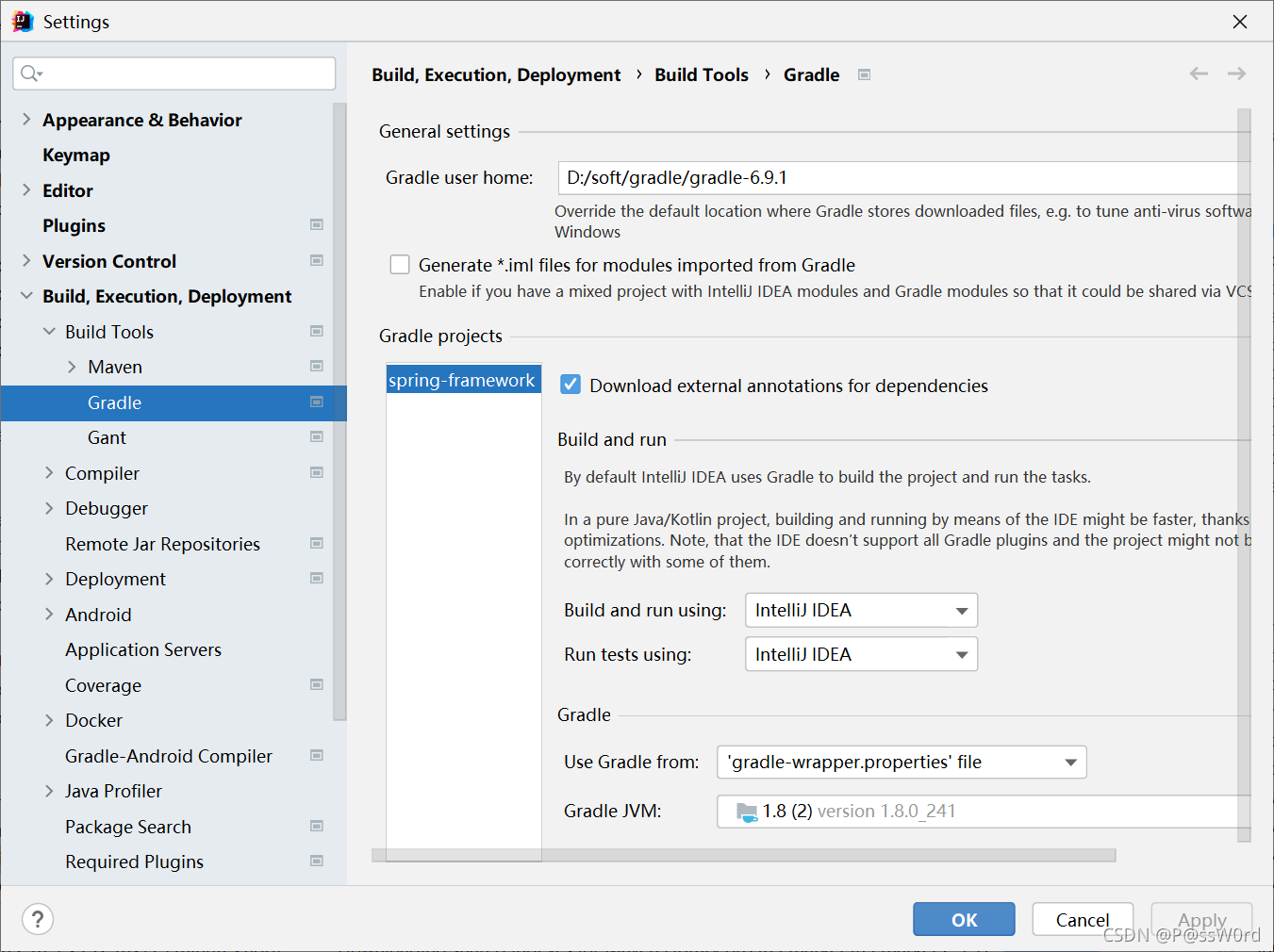Enable Generate *.iml files for modules checkbox
Image resolution: width=1274 pixels, height=952 pixels.
(400, 265)
